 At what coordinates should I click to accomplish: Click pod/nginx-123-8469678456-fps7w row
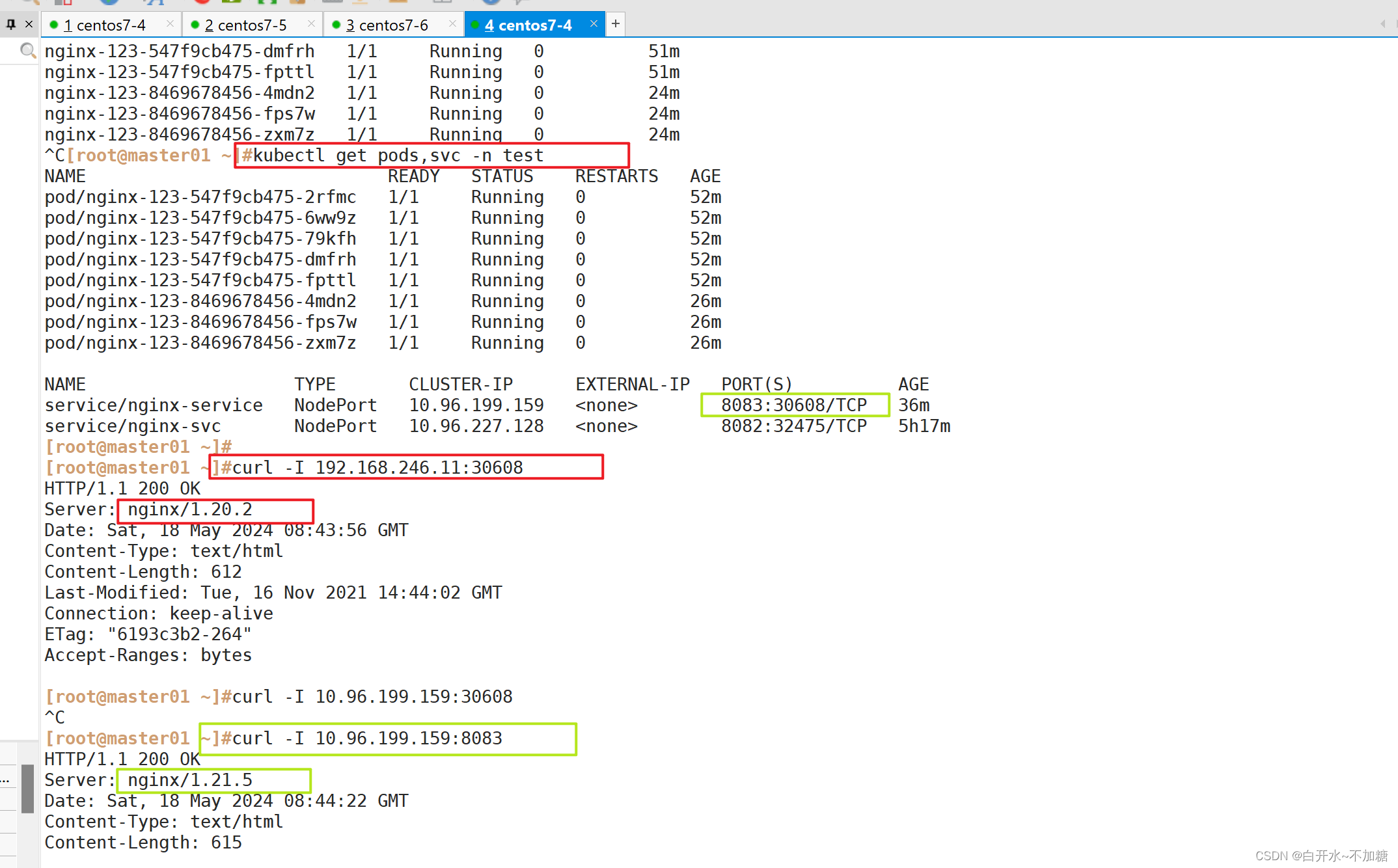click(x=383, y=322)
